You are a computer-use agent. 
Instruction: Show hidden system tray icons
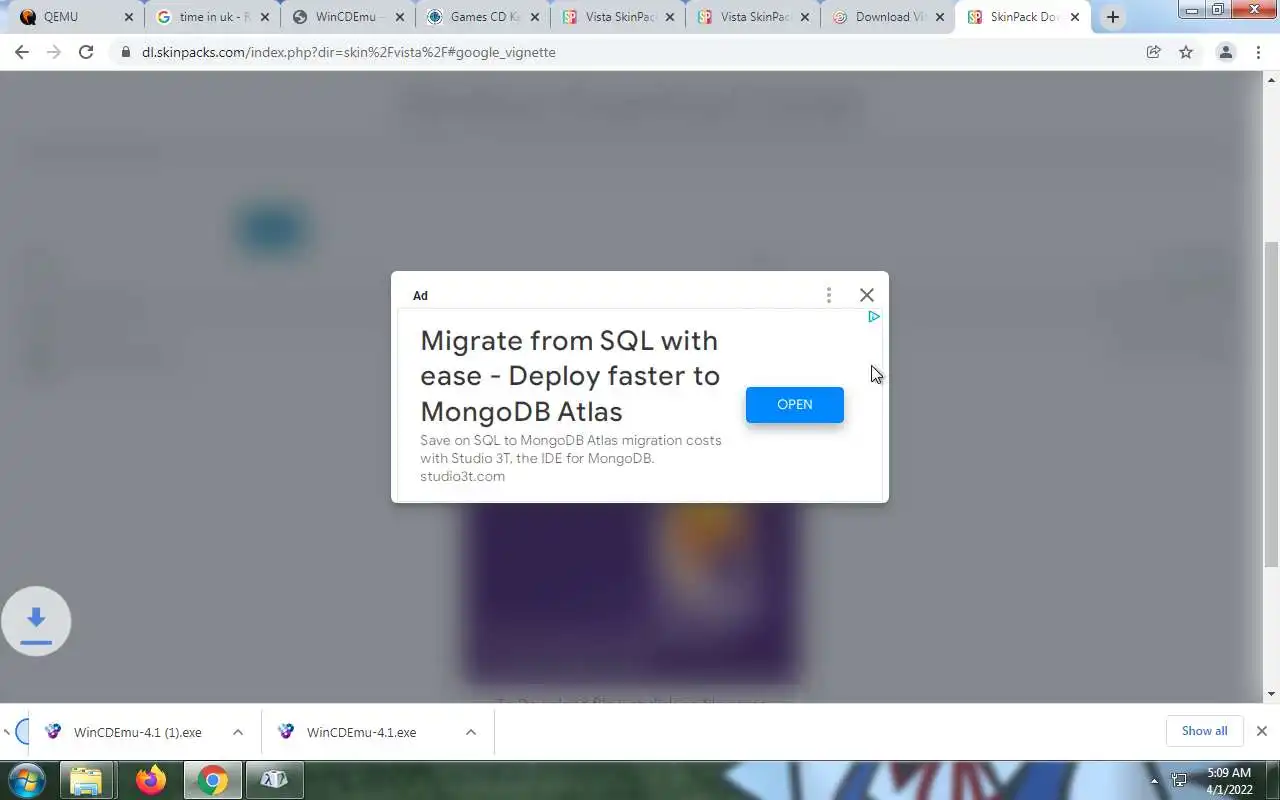pos(1155,780)
